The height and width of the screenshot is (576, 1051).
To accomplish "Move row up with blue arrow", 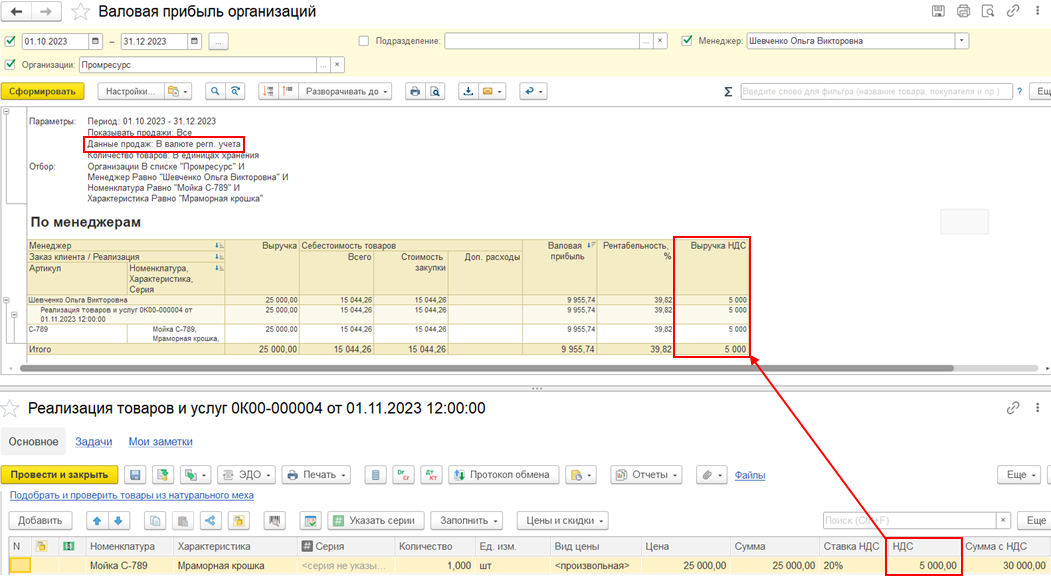I will click(97, 520).
